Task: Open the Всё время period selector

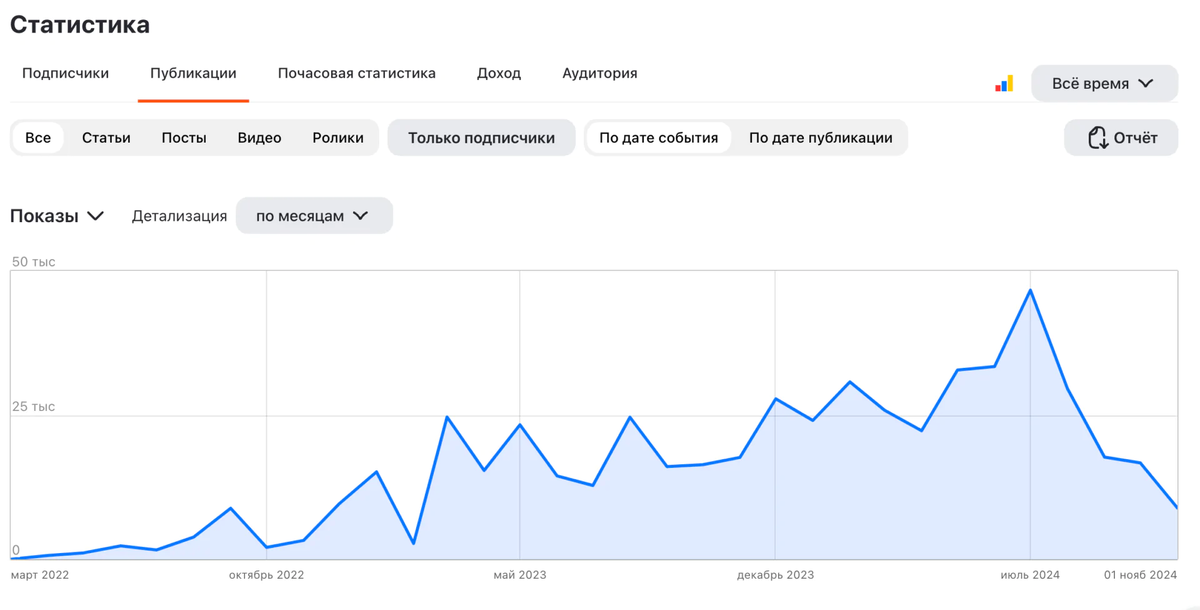Action: (x=1104, y=84)
